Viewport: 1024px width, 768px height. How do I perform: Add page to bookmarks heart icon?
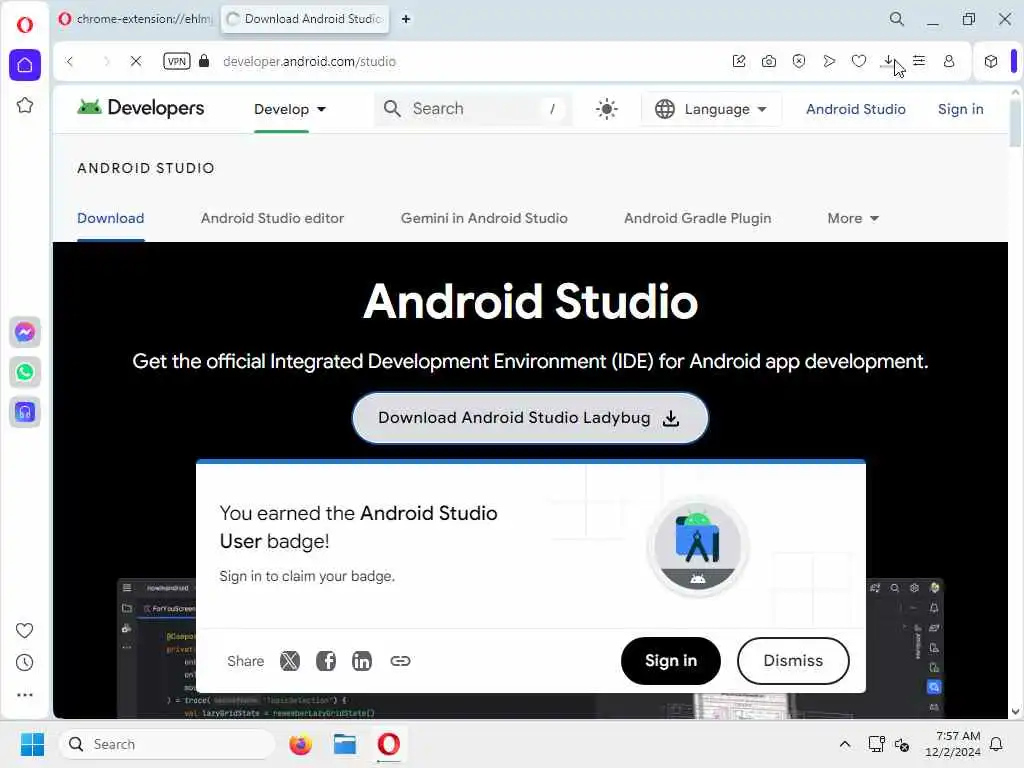coord(859,61)
